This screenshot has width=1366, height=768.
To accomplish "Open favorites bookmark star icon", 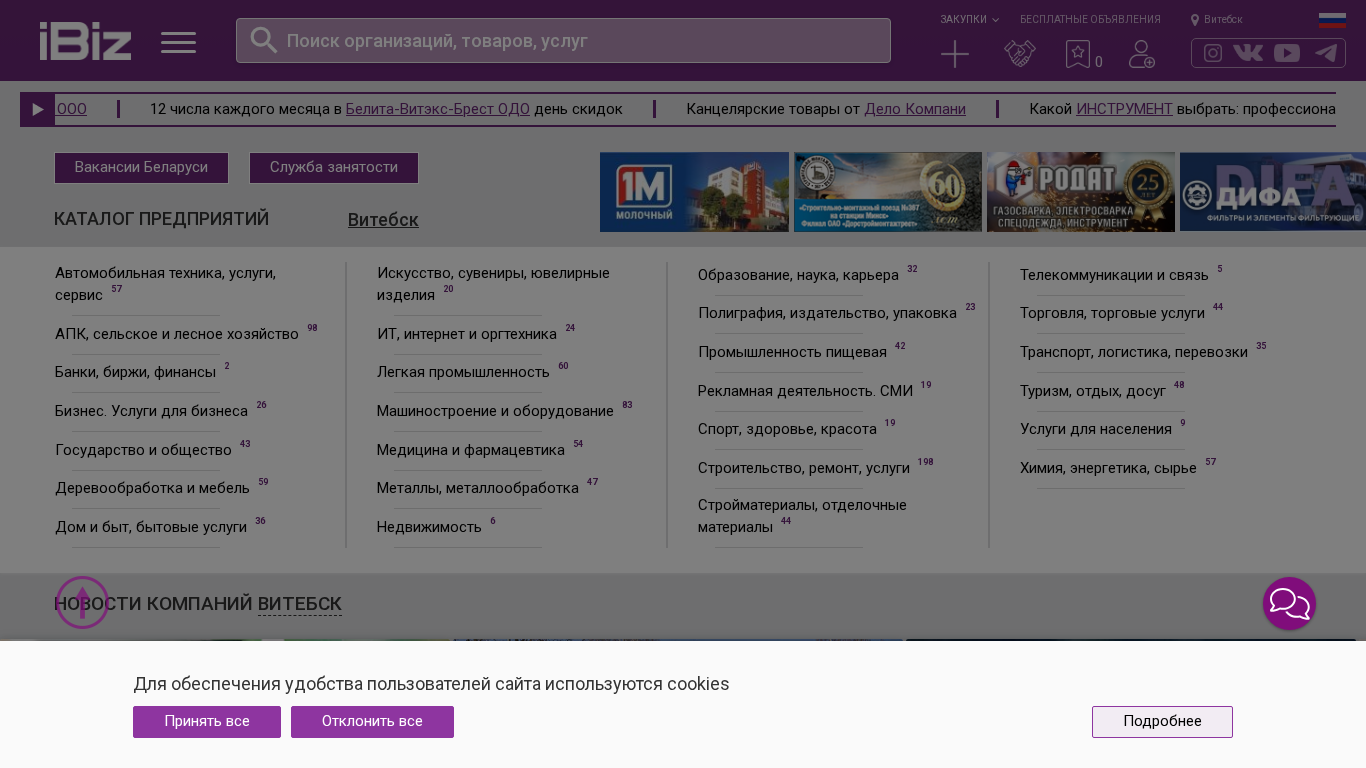I will (1078, 54).
